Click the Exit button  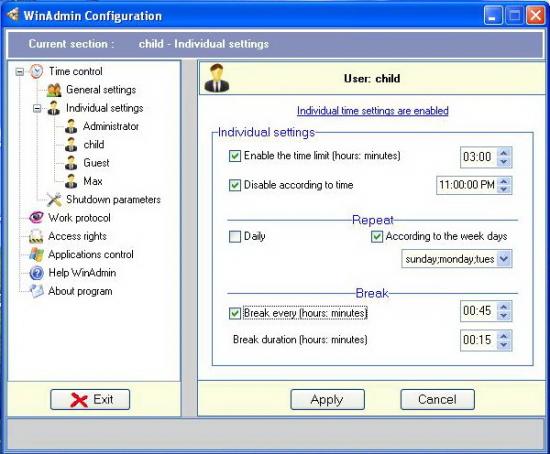click(90, 399)
